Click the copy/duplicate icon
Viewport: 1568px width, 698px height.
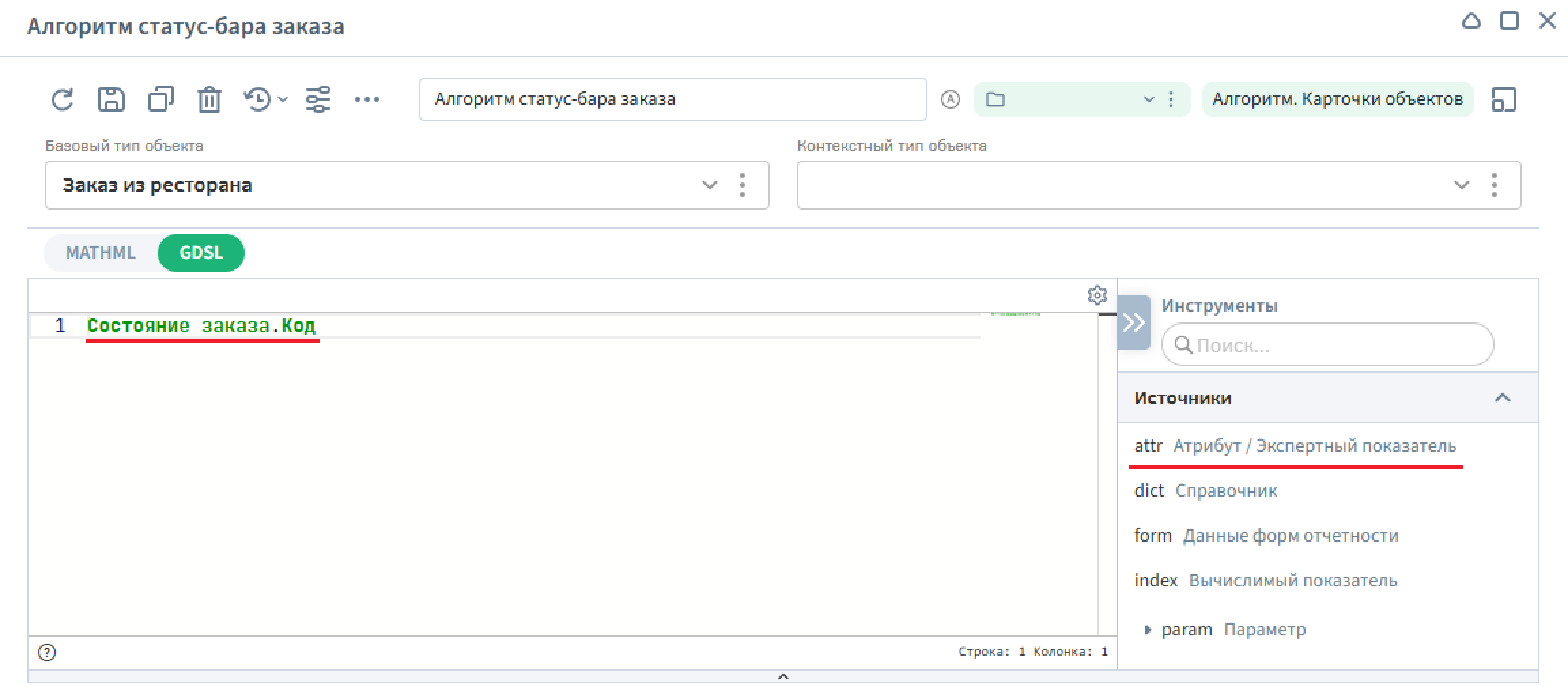click(161, 100)
